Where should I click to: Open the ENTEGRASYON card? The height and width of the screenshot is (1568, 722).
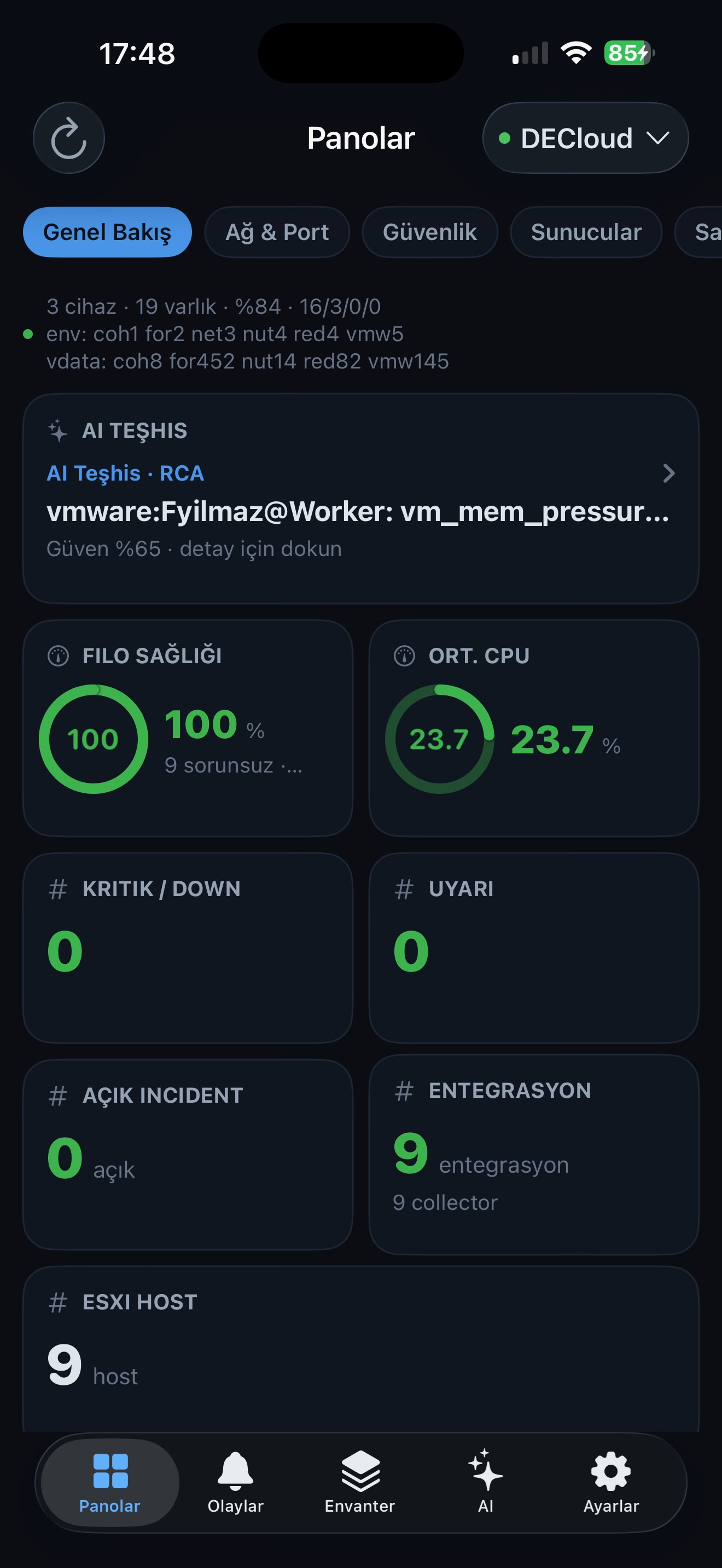(534, 1154)
